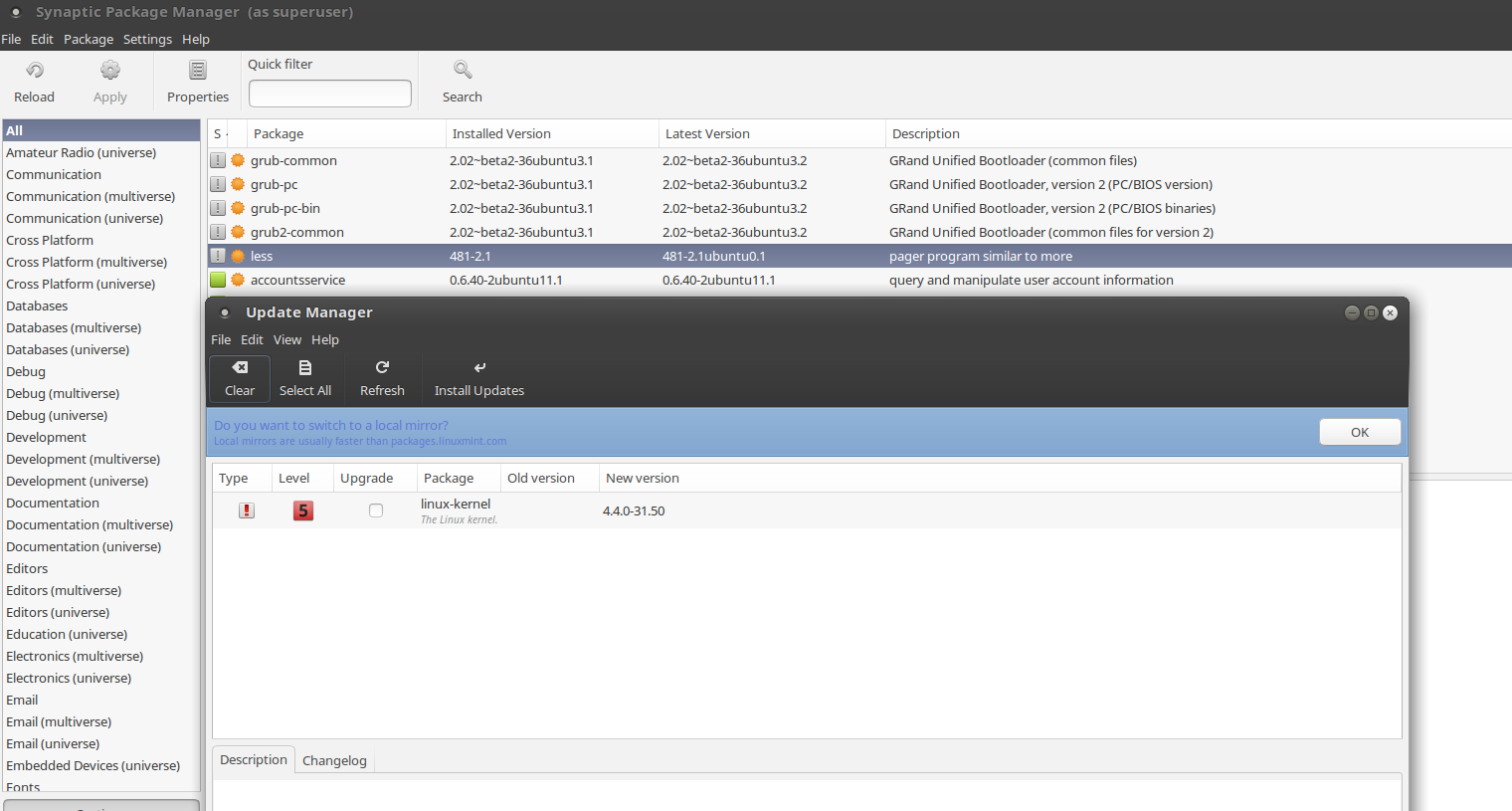The width and height of the screenshot is (1512, 811).
Task: Select the Editors category
Action: coord(101,568)
